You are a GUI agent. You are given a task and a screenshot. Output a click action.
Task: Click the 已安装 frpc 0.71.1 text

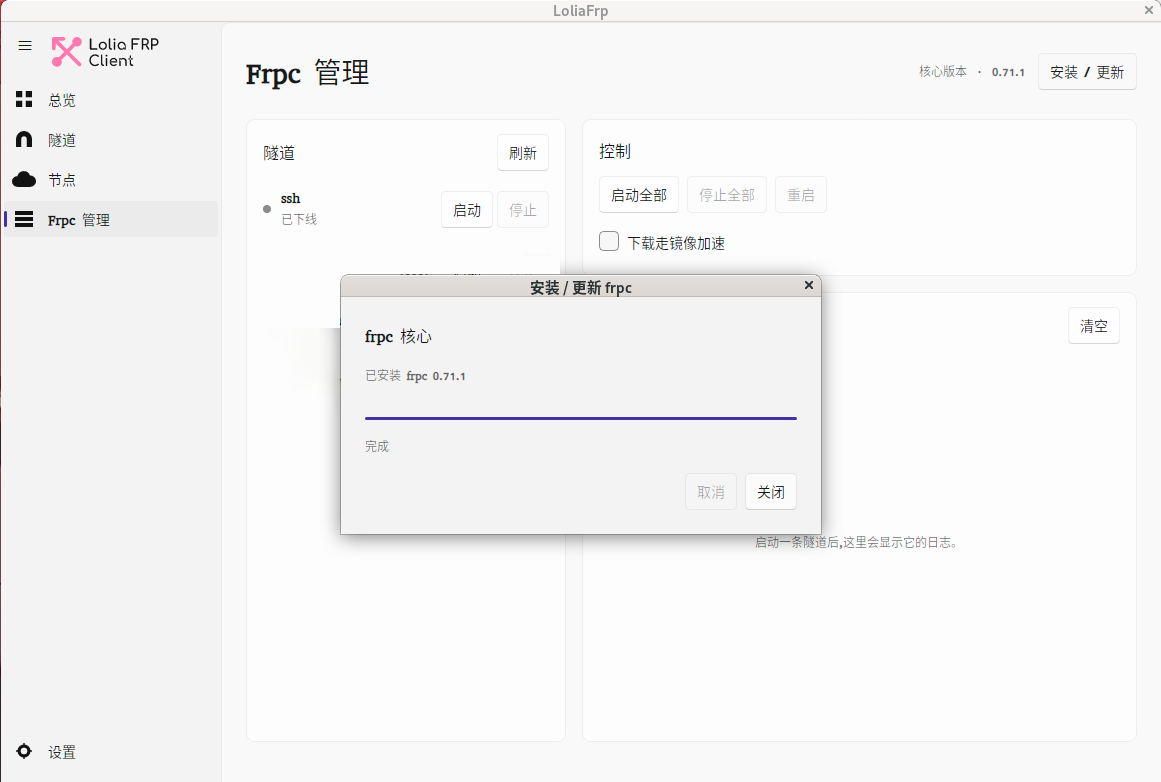point(415,376)
